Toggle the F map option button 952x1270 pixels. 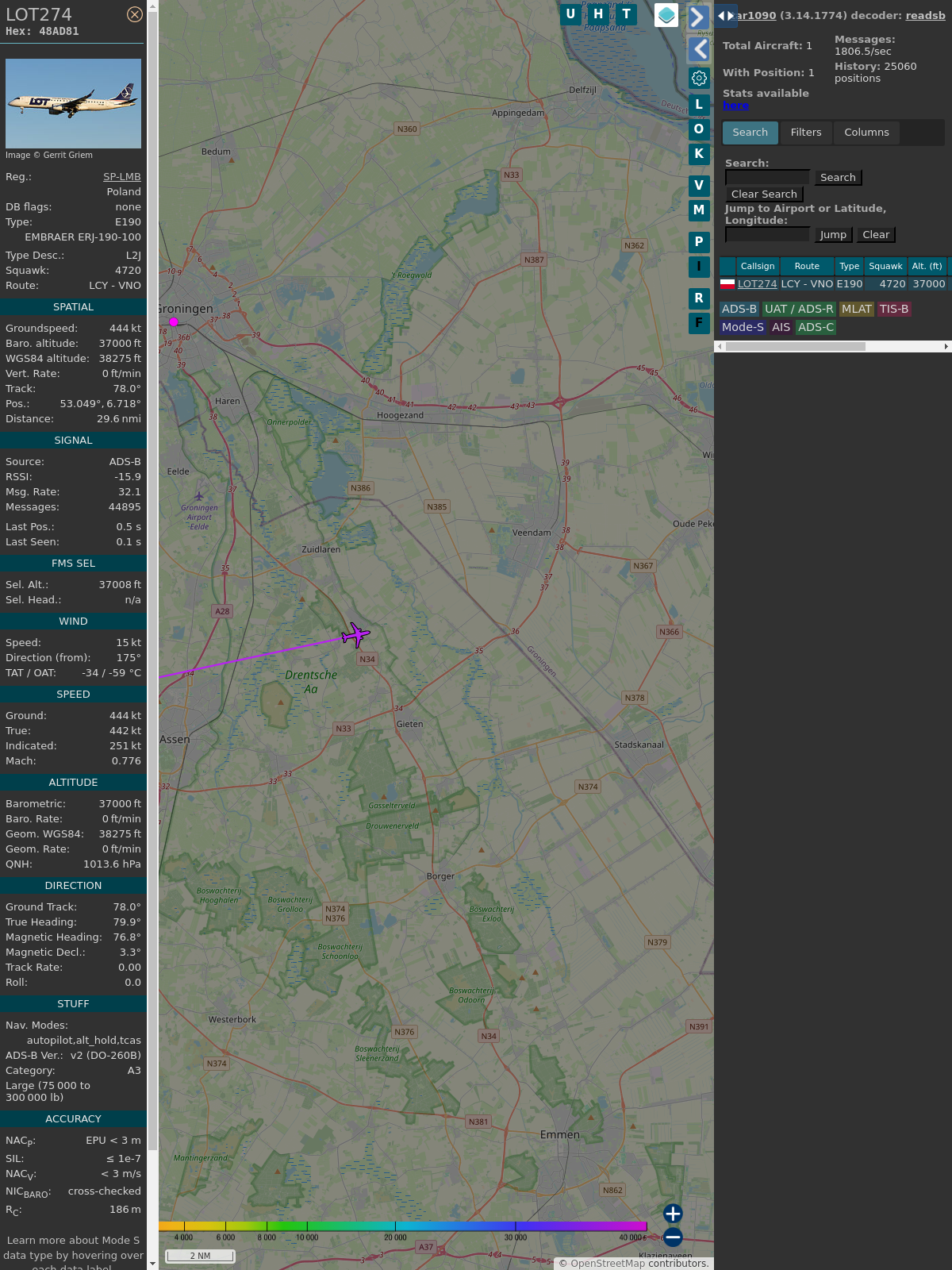699,323
